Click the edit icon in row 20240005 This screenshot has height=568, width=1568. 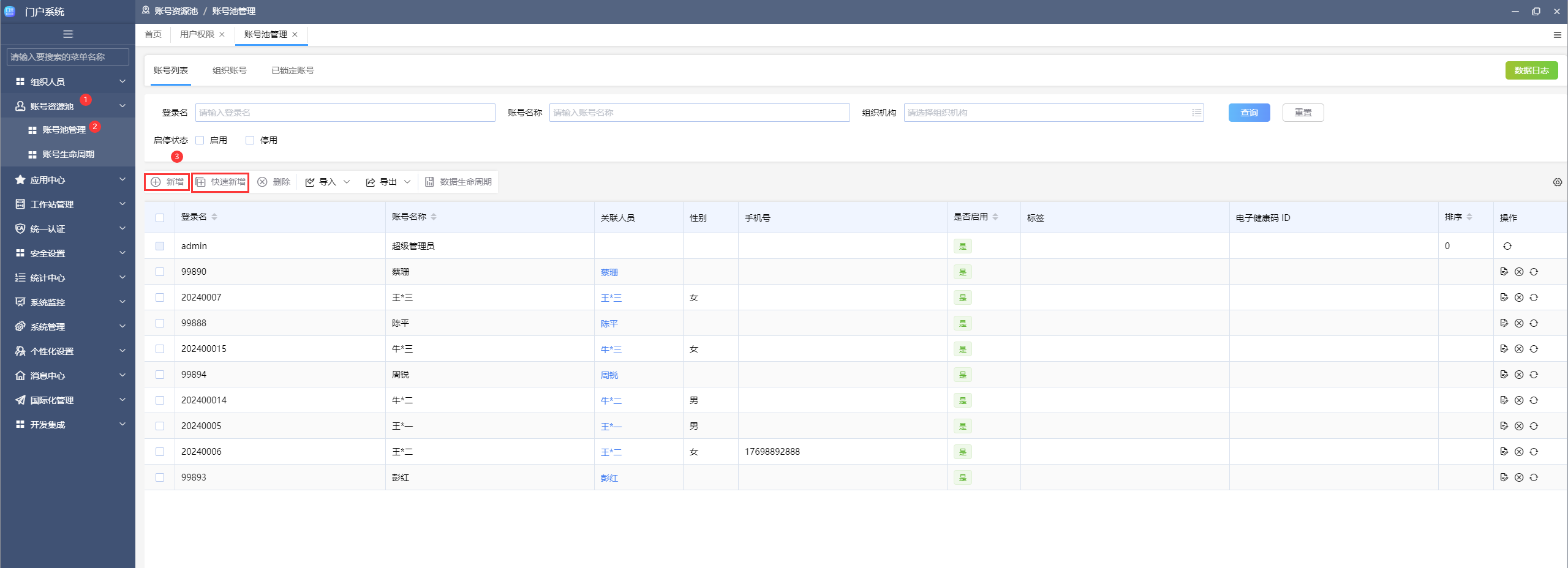[x=1504, y=426]
